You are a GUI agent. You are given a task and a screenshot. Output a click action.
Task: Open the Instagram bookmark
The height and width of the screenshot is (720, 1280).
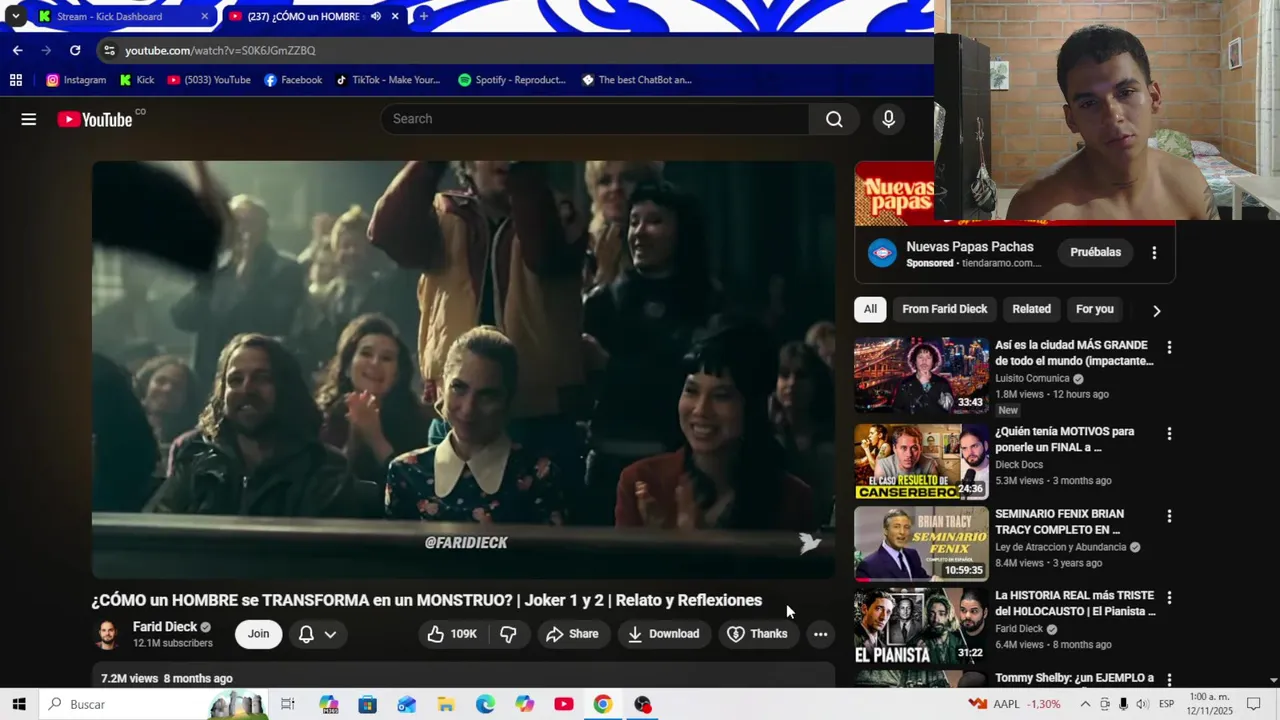pos(76,80)
